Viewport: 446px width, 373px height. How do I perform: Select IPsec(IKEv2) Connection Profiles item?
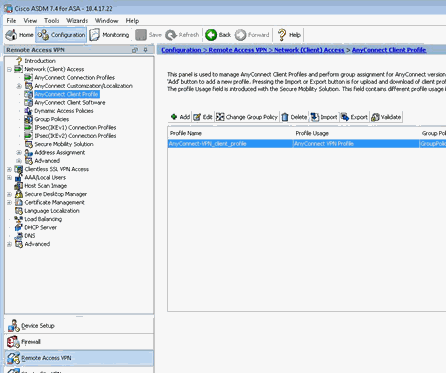pos(75,136)
